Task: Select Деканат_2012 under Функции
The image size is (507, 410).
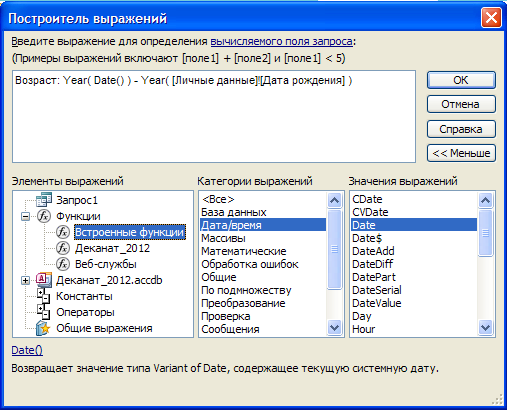Action: 112,248
